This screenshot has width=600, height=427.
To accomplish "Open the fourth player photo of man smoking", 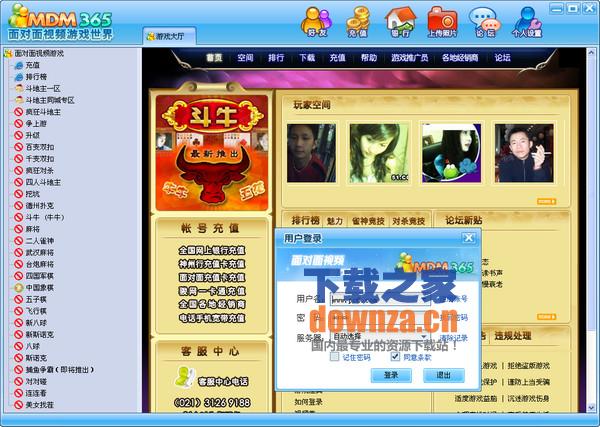I will point(524,153).
